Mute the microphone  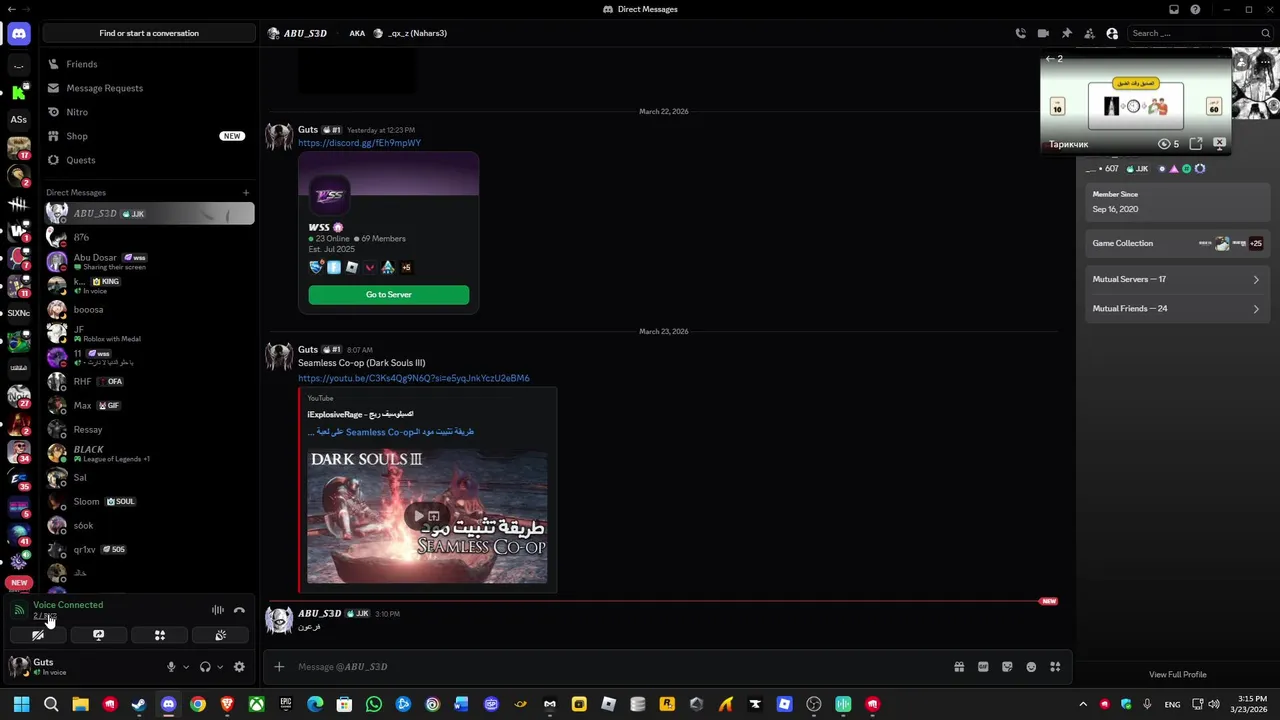click(171, 667)
